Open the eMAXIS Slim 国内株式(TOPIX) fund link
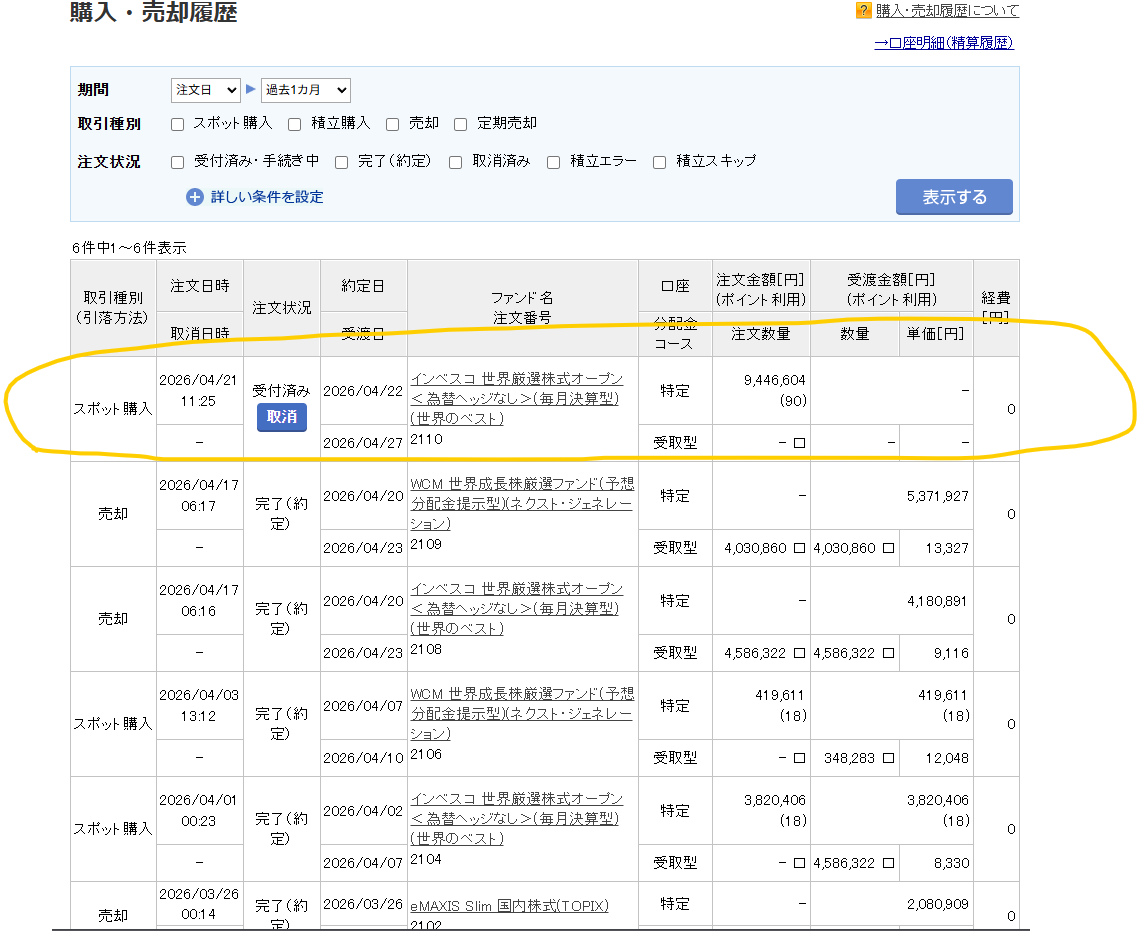This screenshot has width=1137, height=931. point(509,906)
